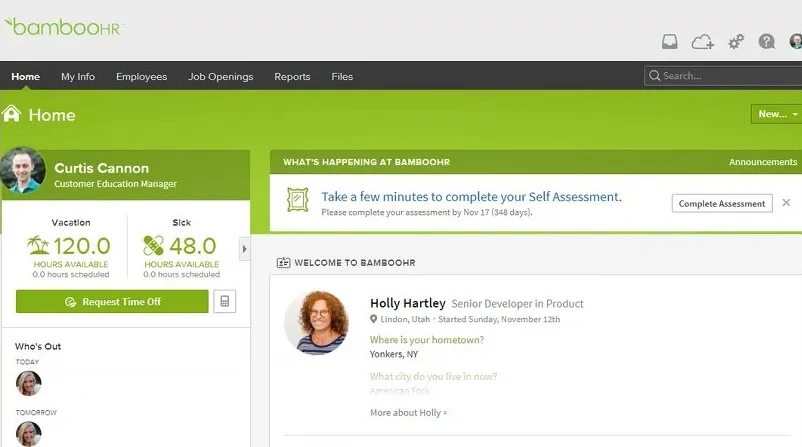This screenshot has height=447, width=802.
Task: Click the house icon beside Home title
Action: pos(11,114)
